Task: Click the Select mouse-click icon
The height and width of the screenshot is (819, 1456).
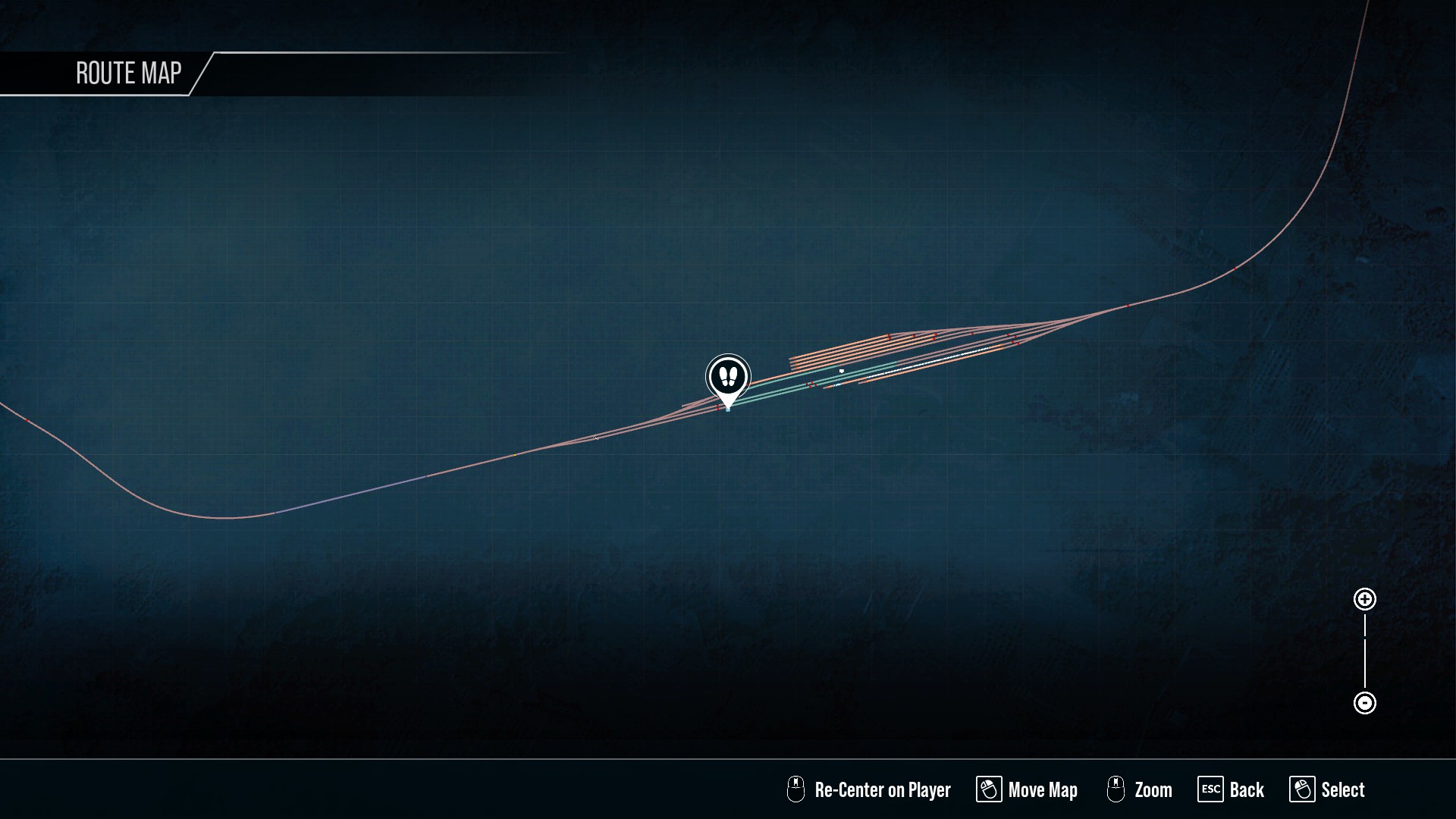Action: point(1301,789)
